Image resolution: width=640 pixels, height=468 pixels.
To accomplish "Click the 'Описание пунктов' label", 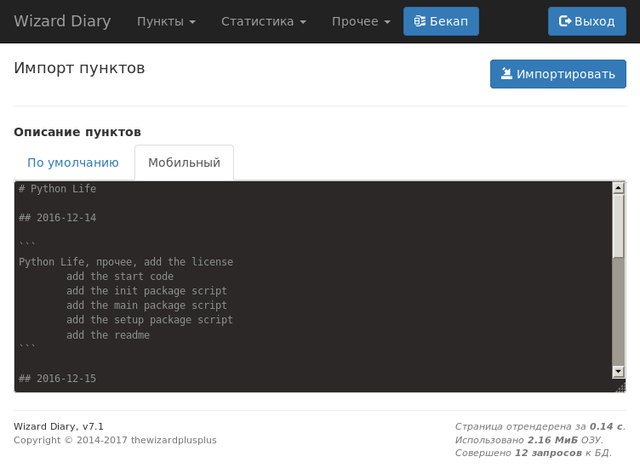I will tap(78, 132).
